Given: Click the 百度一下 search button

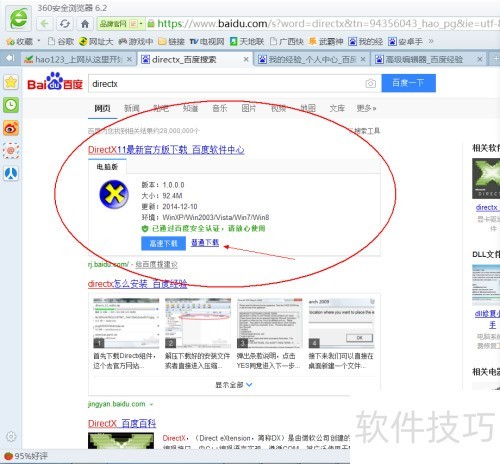Looking at the screenshot, I should pyautogui.click(x=409, y=83).
